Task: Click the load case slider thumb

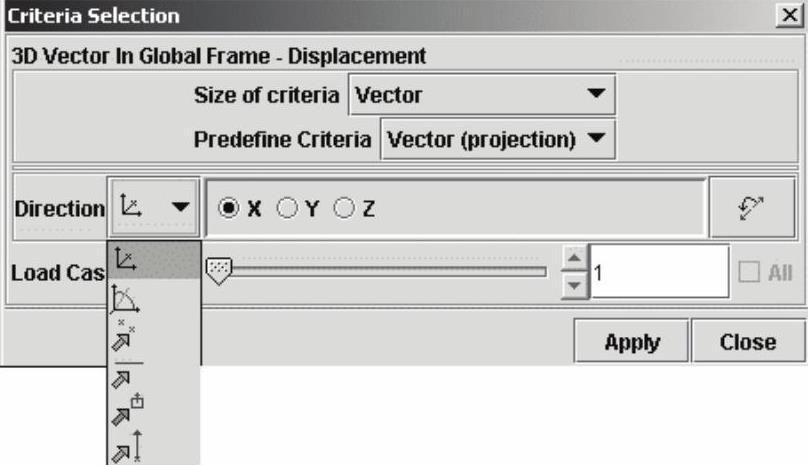Action: [218, 269]
